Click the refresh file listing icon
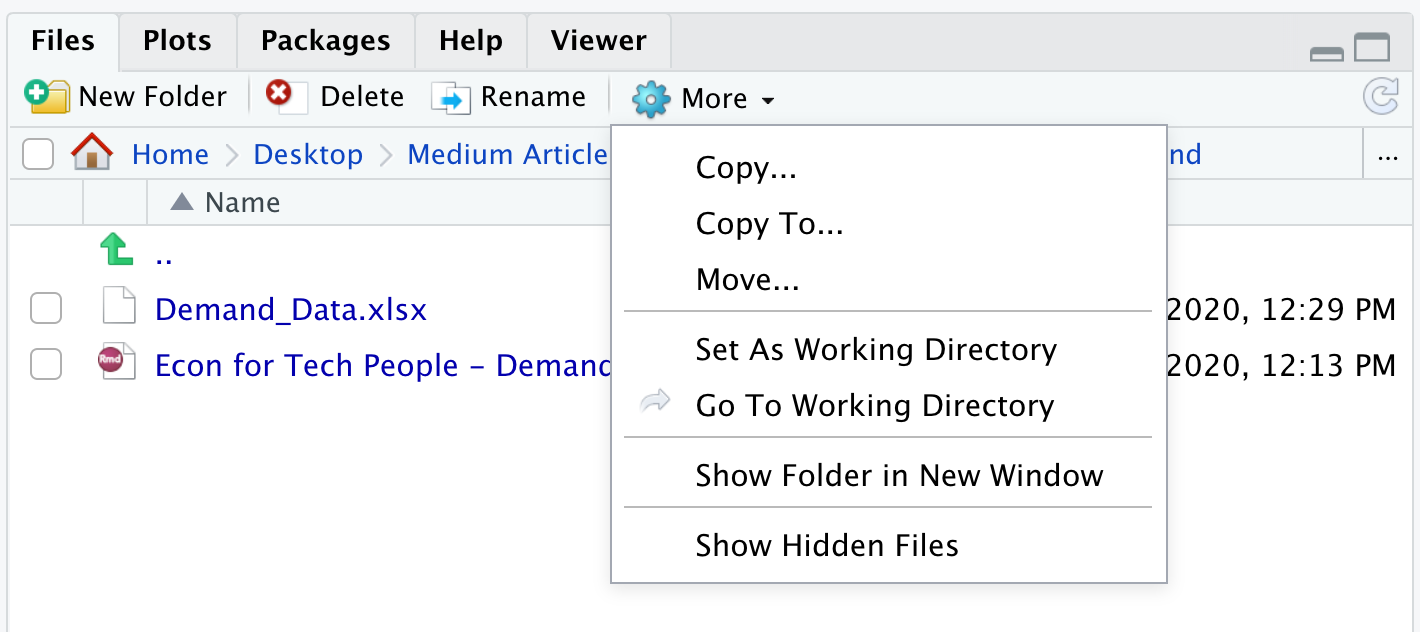 (1381, 96)
